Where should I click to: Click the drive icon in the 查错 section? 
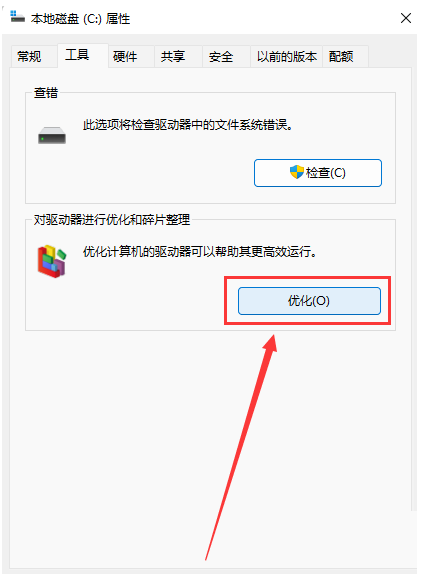coord(52,135)
